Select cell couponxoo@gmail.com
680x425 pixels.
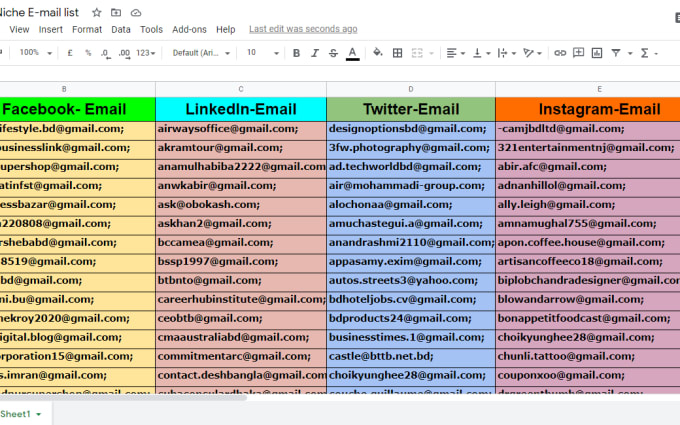point(588,376)
